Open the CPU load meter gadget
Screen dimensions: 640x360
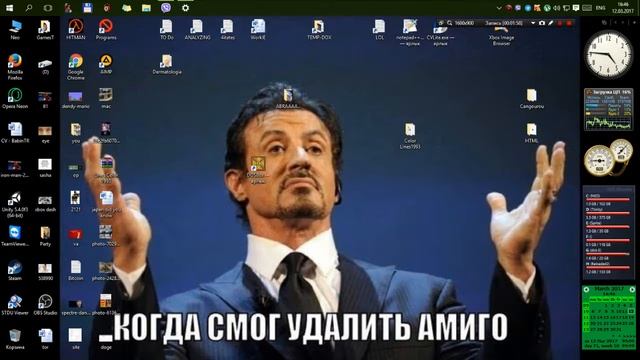pyautogui.click(x=608, y=109)
